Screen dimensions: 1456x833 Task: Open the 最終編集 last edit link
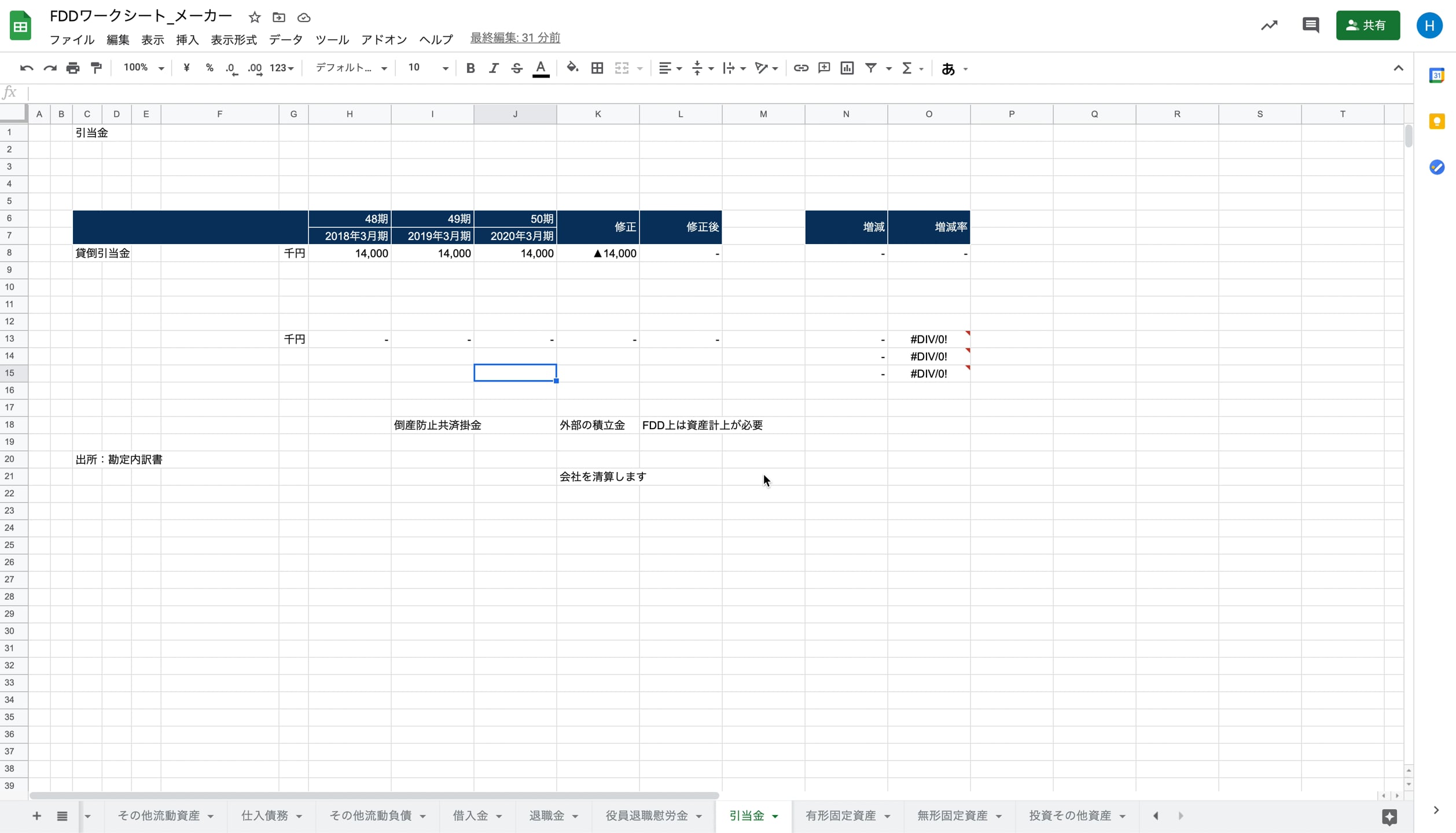coord(515,38)
